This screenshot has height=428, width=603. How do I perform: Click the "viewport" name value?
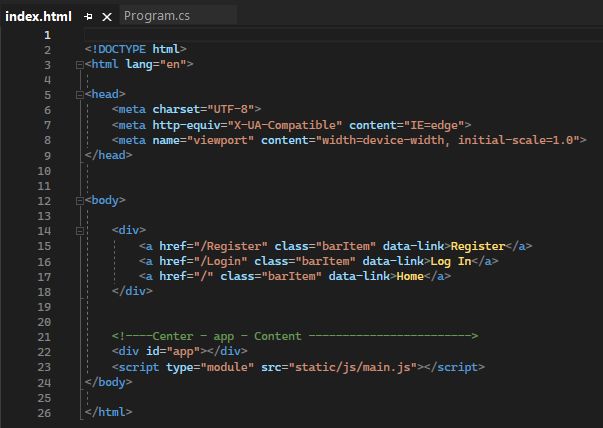click(220, 140)
